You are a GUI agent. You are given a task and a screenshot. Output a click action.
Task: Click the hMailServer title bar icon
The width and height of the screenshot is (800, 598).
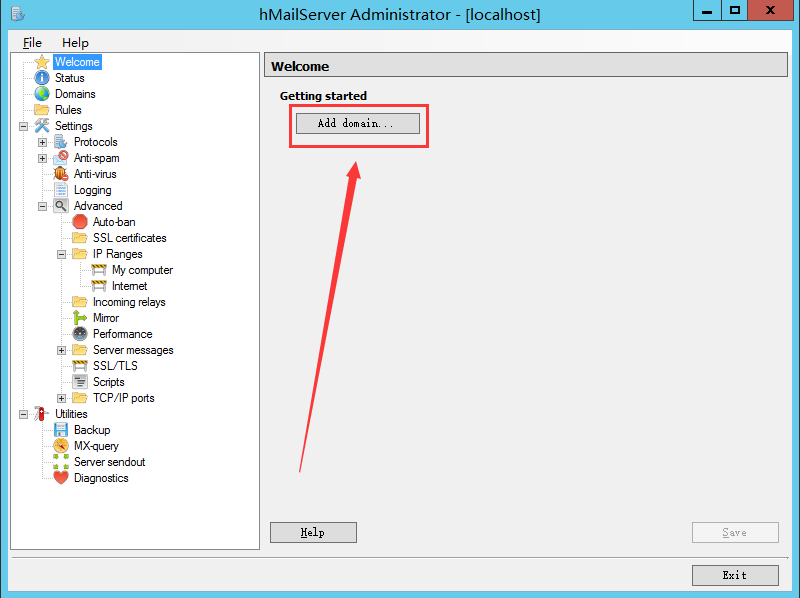(x=18, y=14)
